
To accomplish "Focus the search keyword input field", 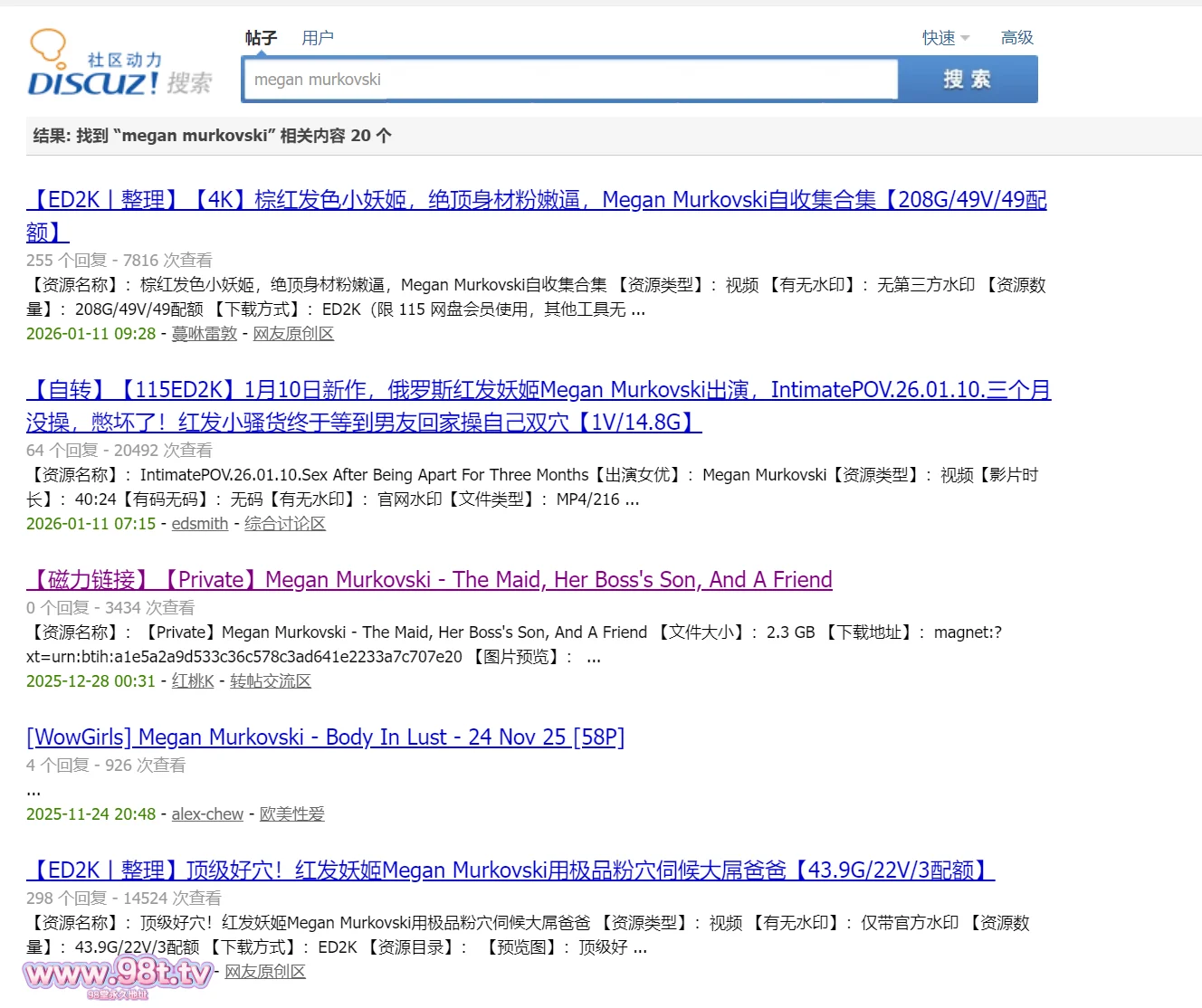I will click(x=570, y=80).
